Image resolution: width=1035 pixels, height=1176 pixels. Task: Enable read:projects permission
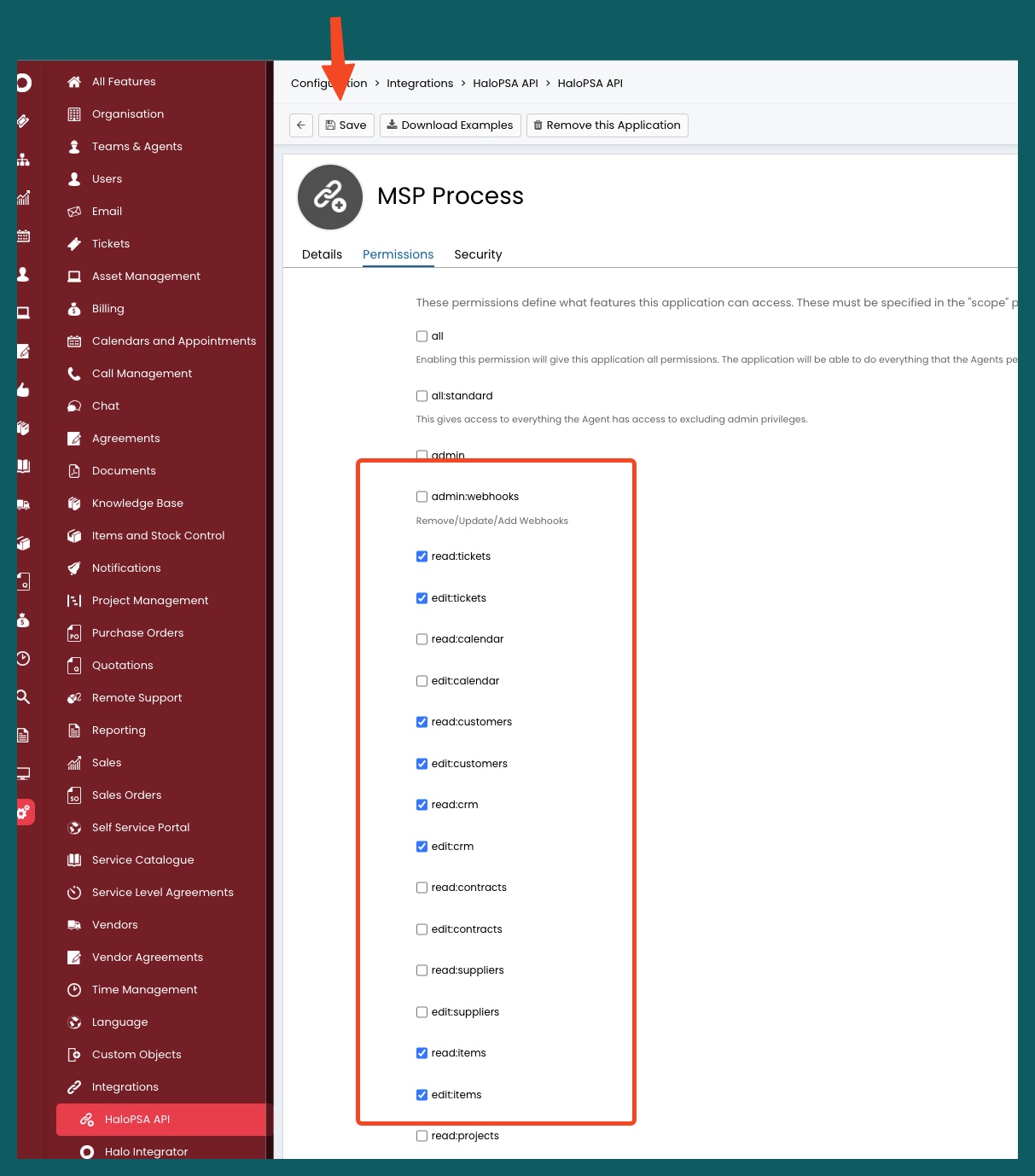coord(422,1136)
